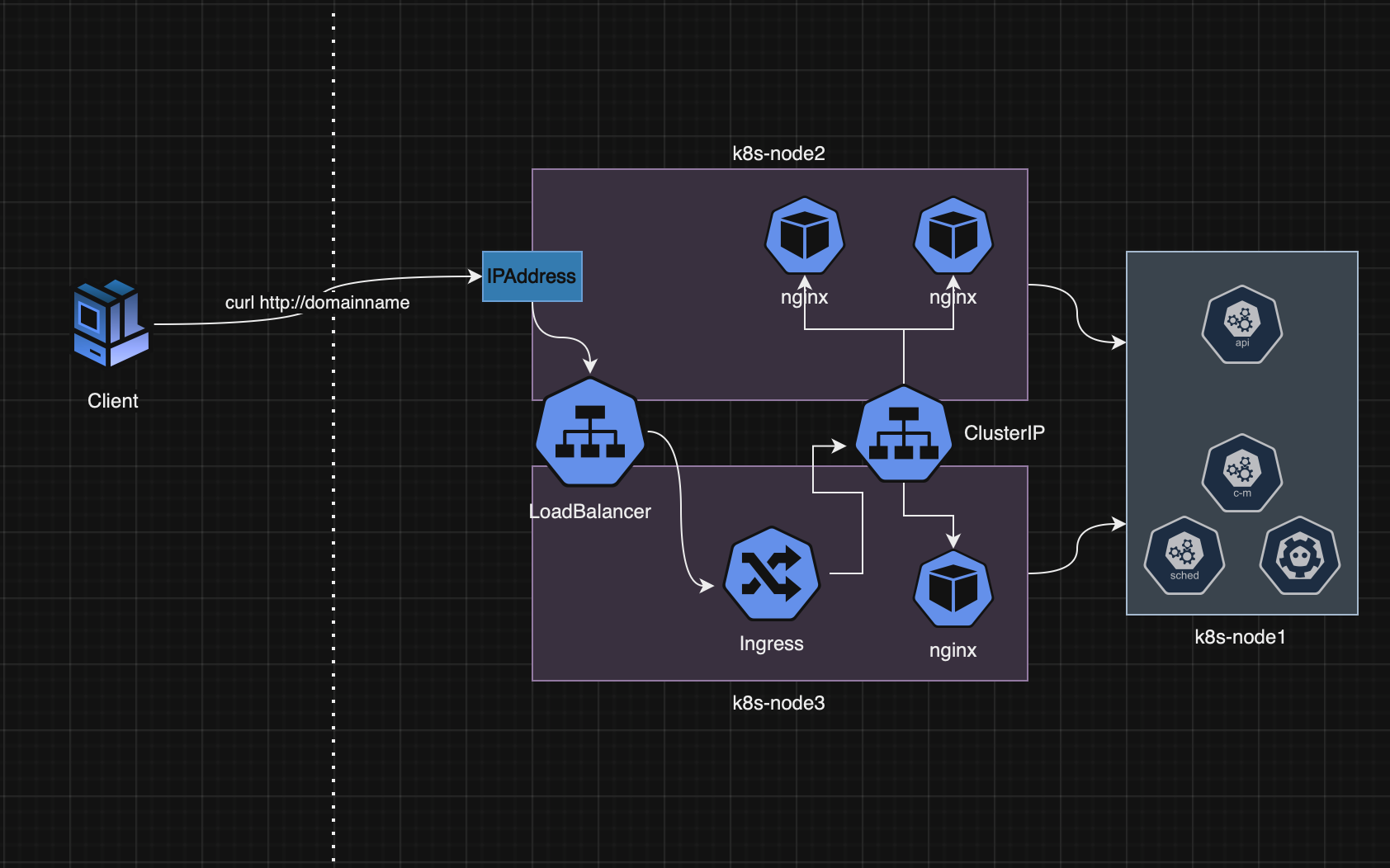This screenshot has width=1390, height=868.
Task: Click the 'curl http://domainname' label
Action: pos(317,303)
